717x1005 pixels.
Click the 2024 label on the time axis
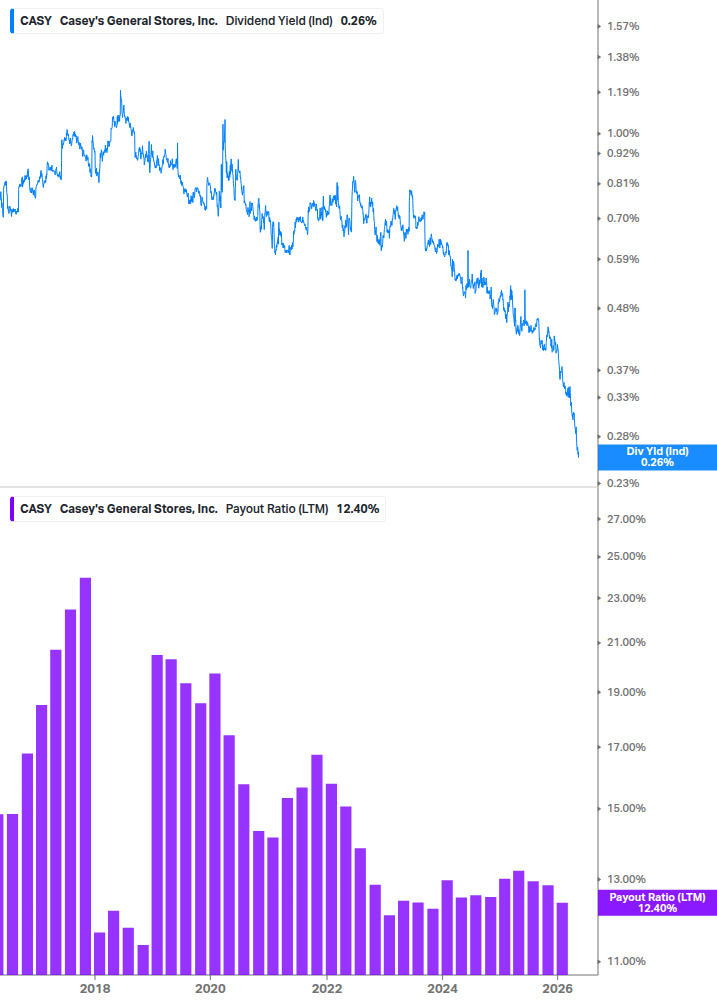442,988
